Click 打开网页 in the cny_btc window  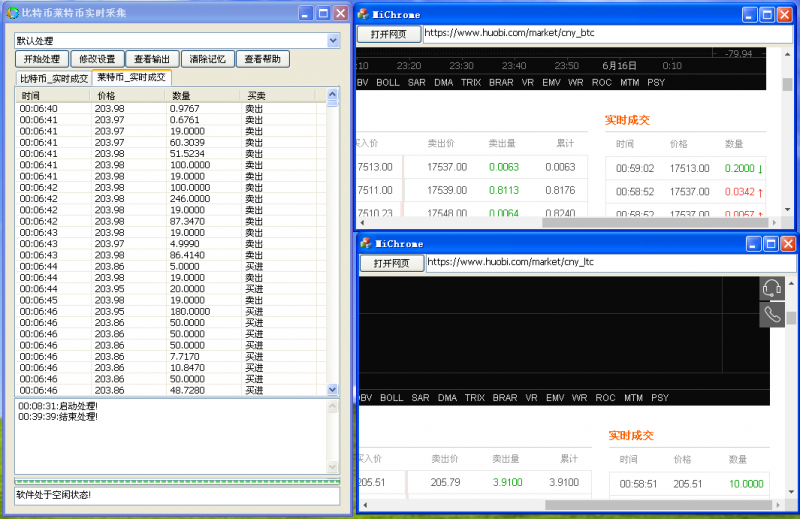(389, 34)
